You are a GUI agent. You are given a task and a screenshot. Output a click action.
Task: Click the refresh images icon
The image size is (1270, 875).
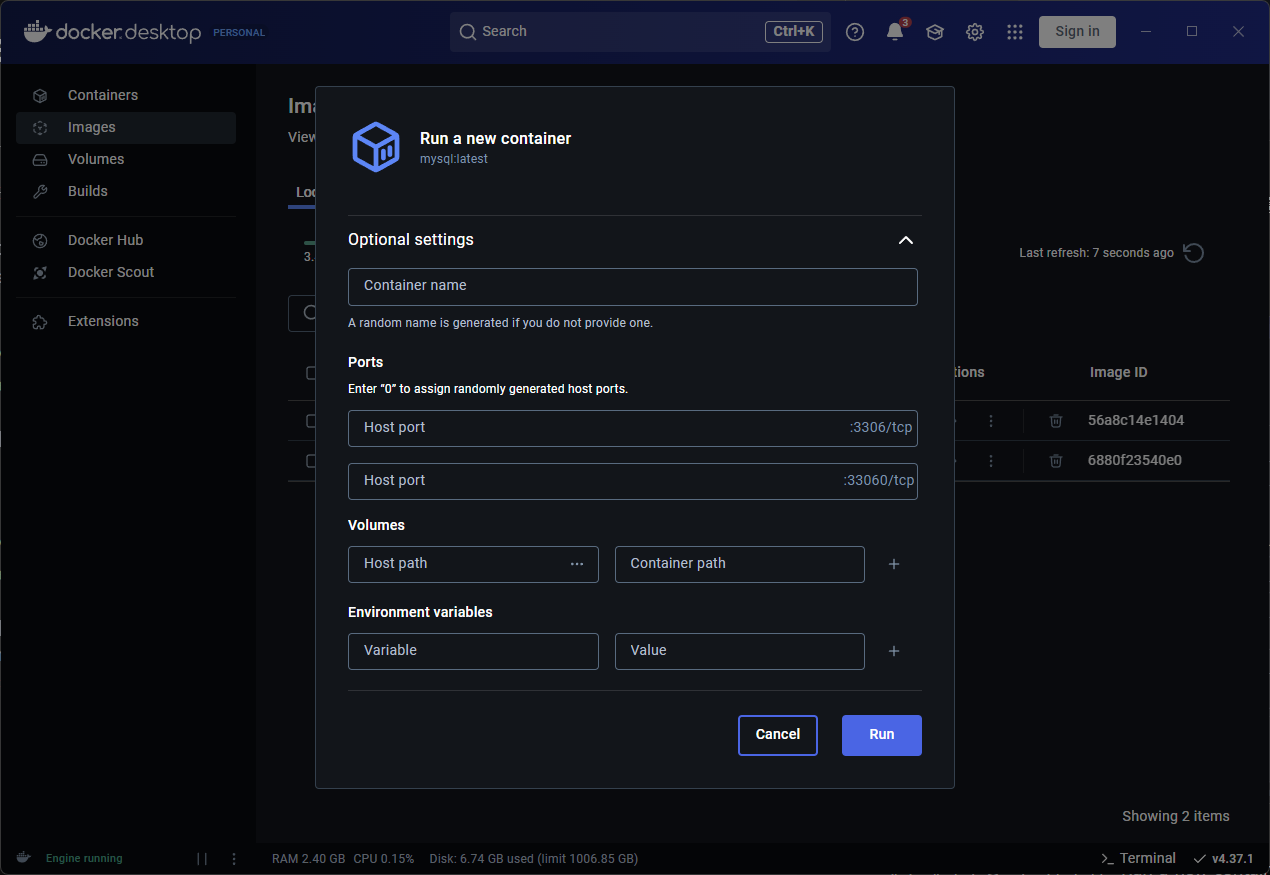pyautogui.click(x=1193, y=253)
